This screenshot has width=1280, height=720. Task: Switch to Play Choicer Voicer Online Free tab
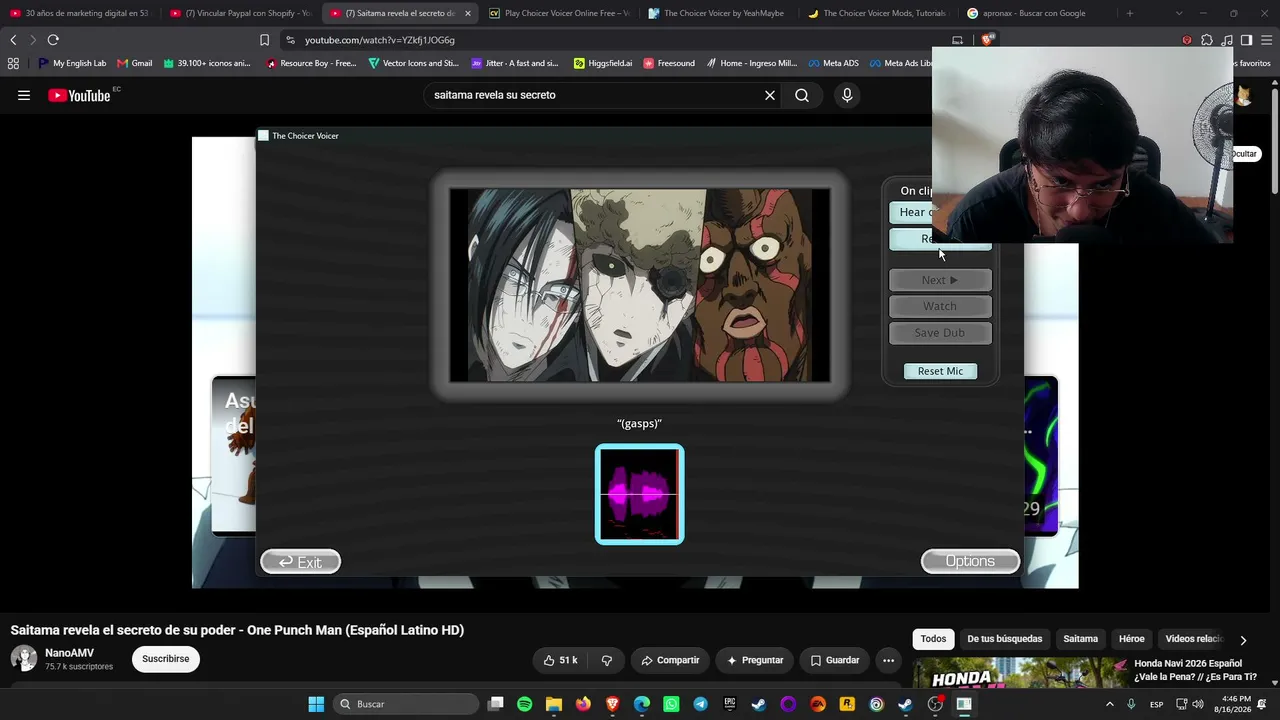point(559,13)
